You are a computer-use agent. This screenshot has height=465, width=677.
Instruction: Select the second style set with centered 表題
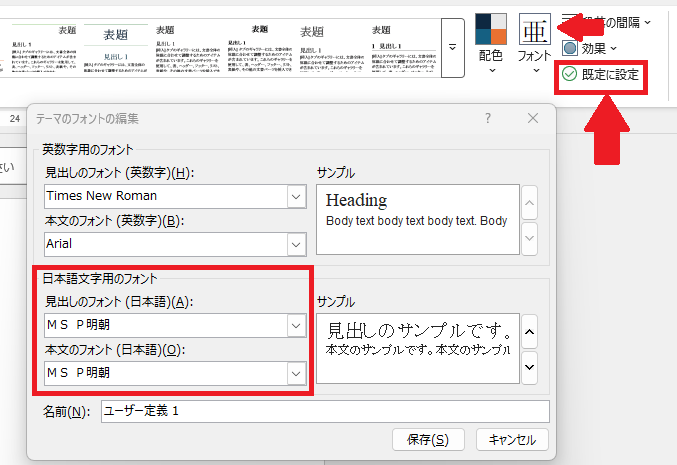pos(116,48)
